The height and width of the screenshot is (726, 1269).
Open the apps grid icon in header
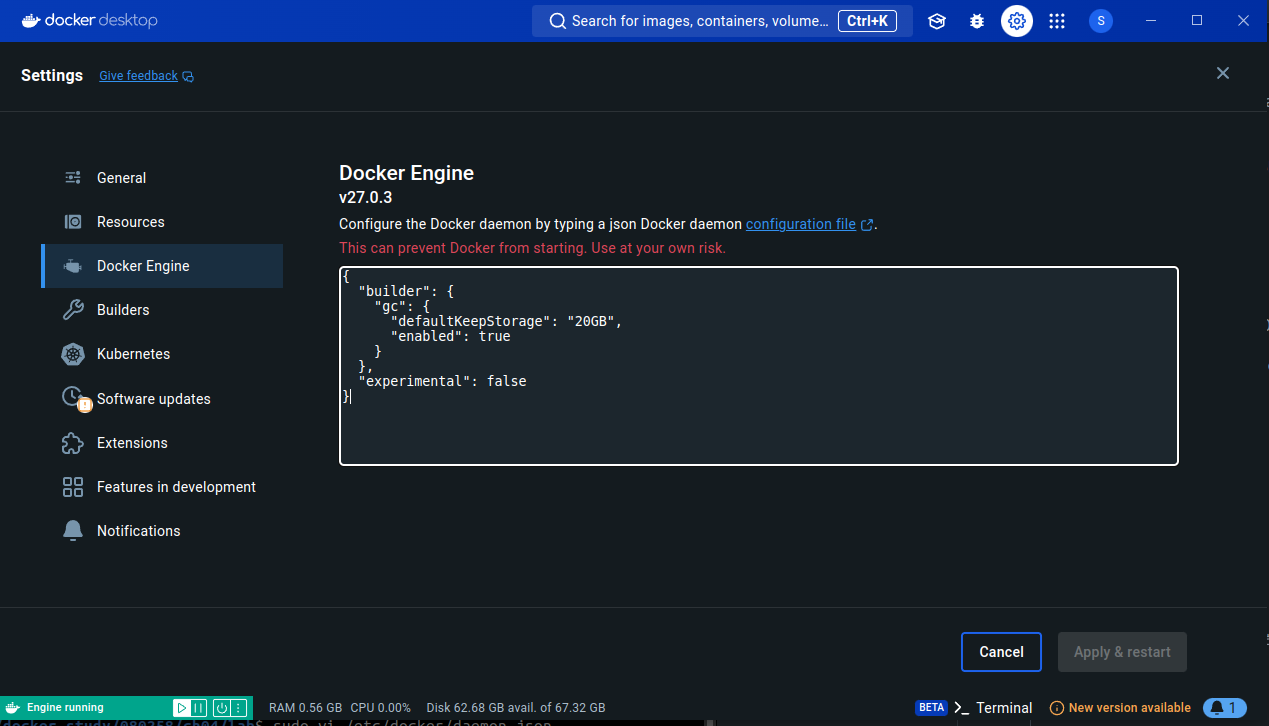point(1057,21)
